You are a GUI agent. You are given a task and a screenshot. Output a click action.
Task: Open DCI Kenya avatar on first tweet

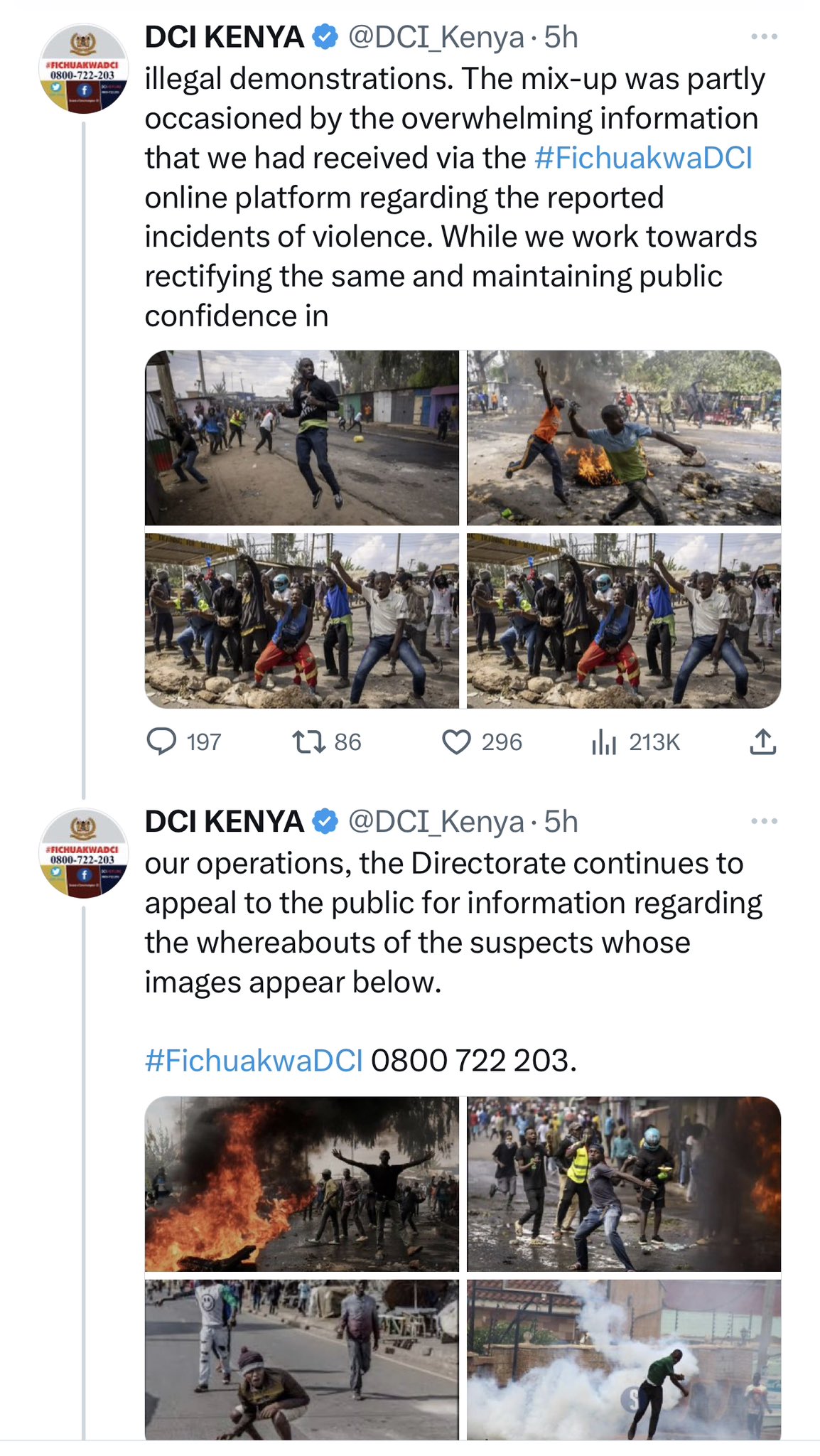84,69
